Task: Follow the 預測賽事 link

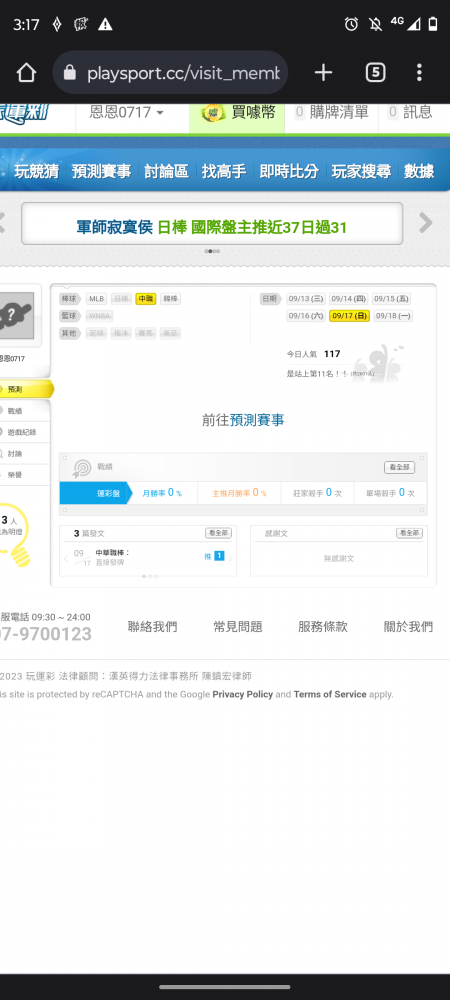Action: point(257,420)
